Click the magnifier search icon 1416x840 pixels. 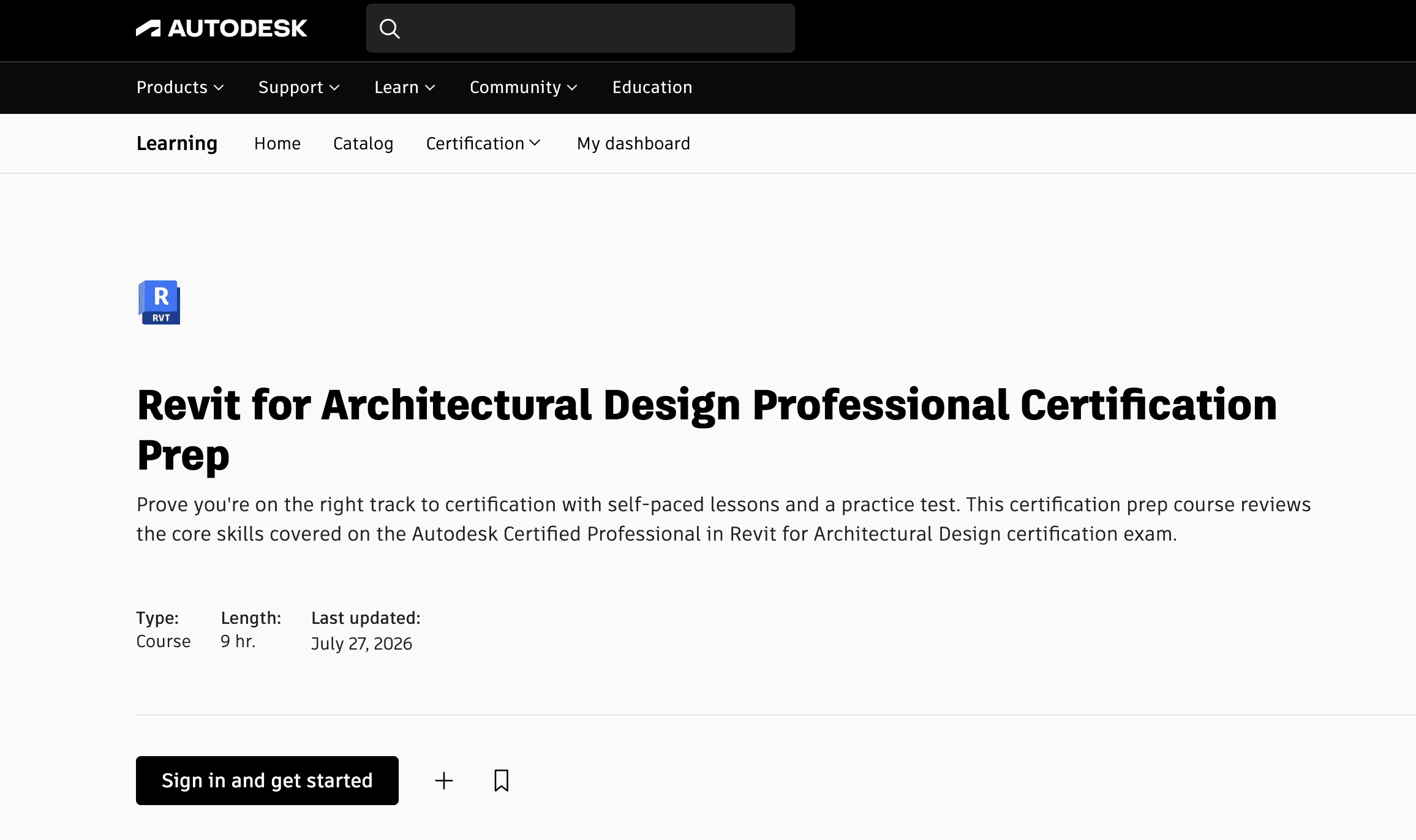(x=390, y=28)
